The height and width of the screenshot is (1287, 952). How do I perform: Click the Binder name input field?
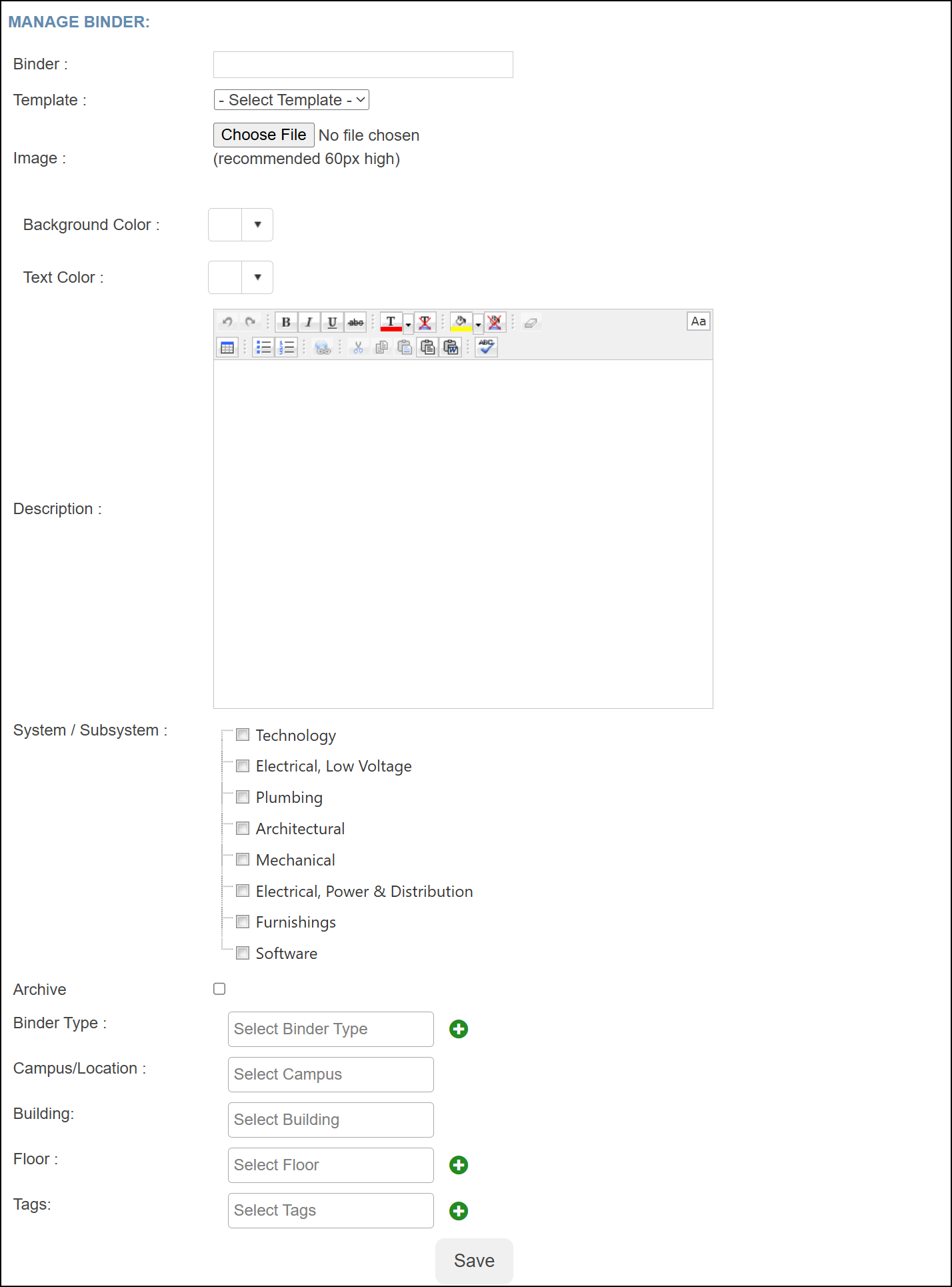[363, 65]
